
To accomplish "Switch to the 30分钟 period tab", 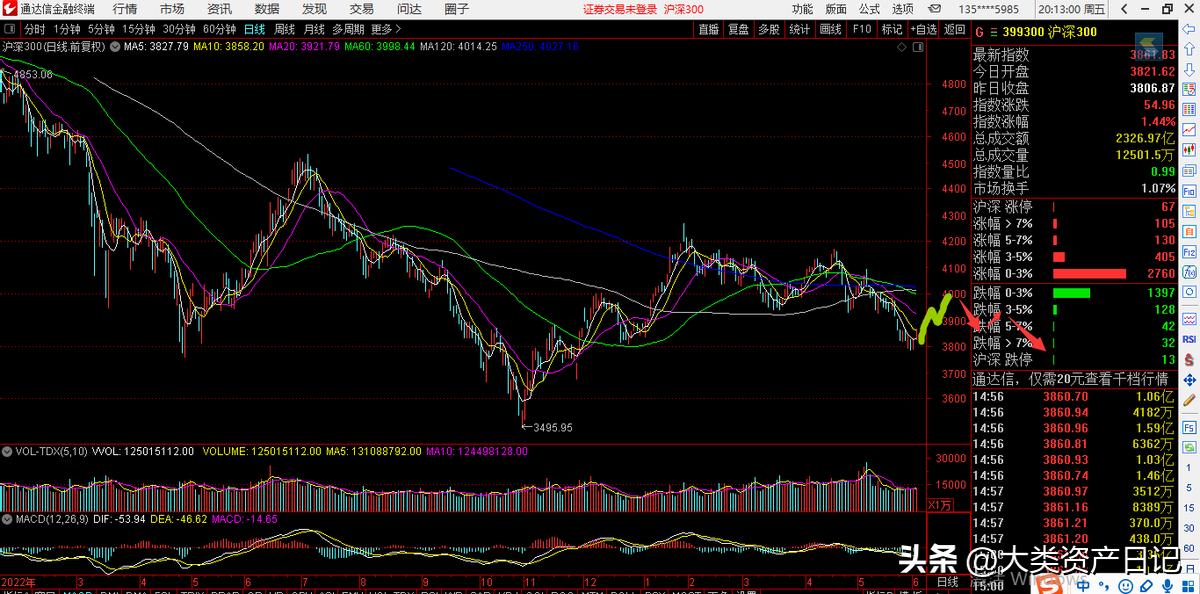I will [179, 30].
